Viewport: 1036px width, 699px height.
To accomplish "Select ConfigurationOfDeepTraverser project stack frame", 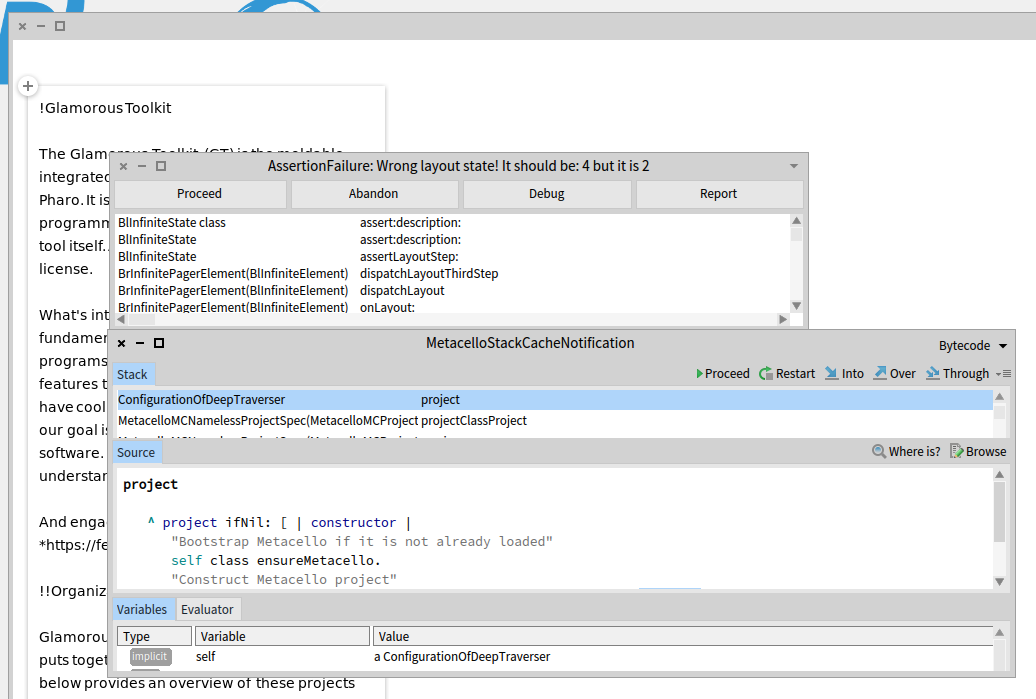I will 554,400.
